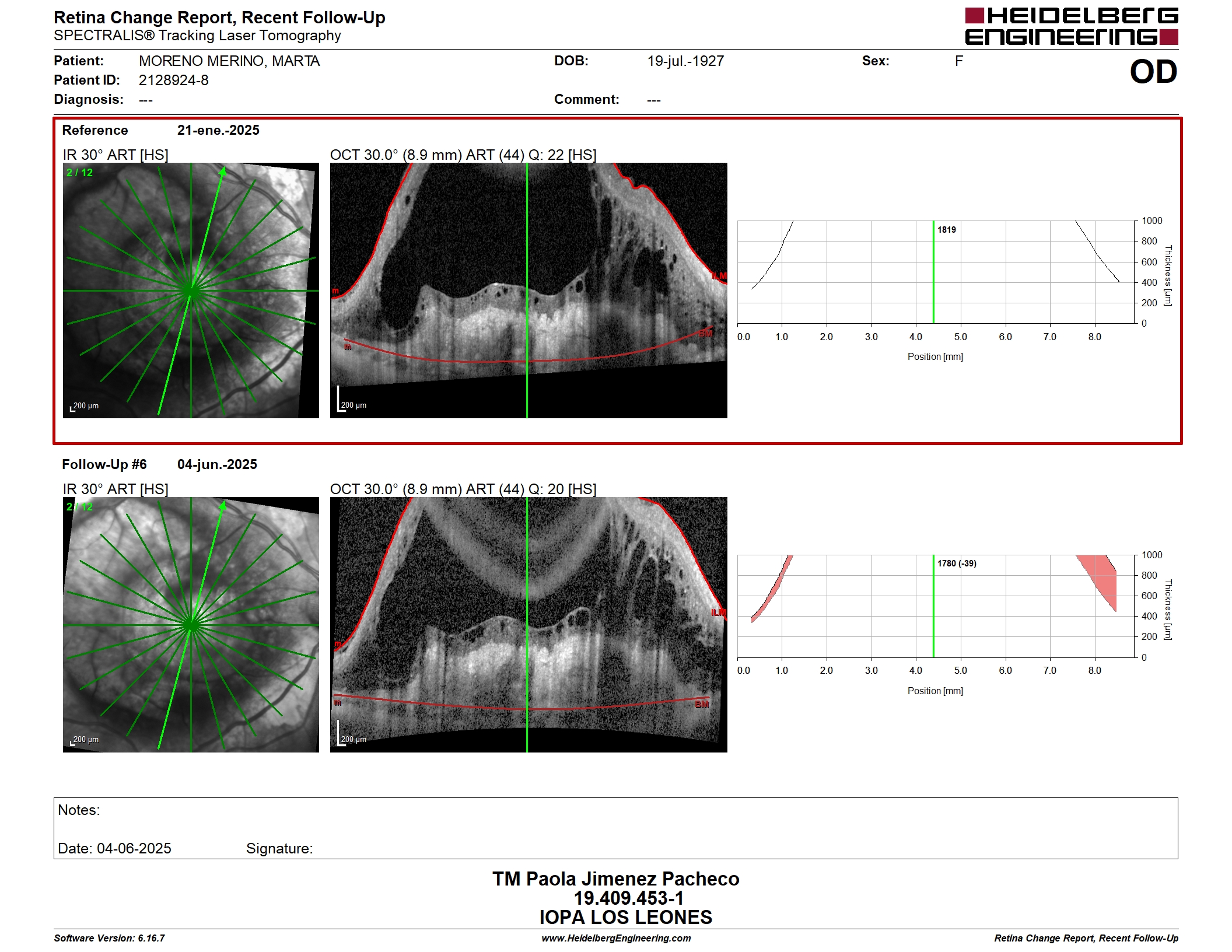
Task: Click the patient name MORENO MERINO, MARTA
Action: pyautogui.click(x=229, y=61)
